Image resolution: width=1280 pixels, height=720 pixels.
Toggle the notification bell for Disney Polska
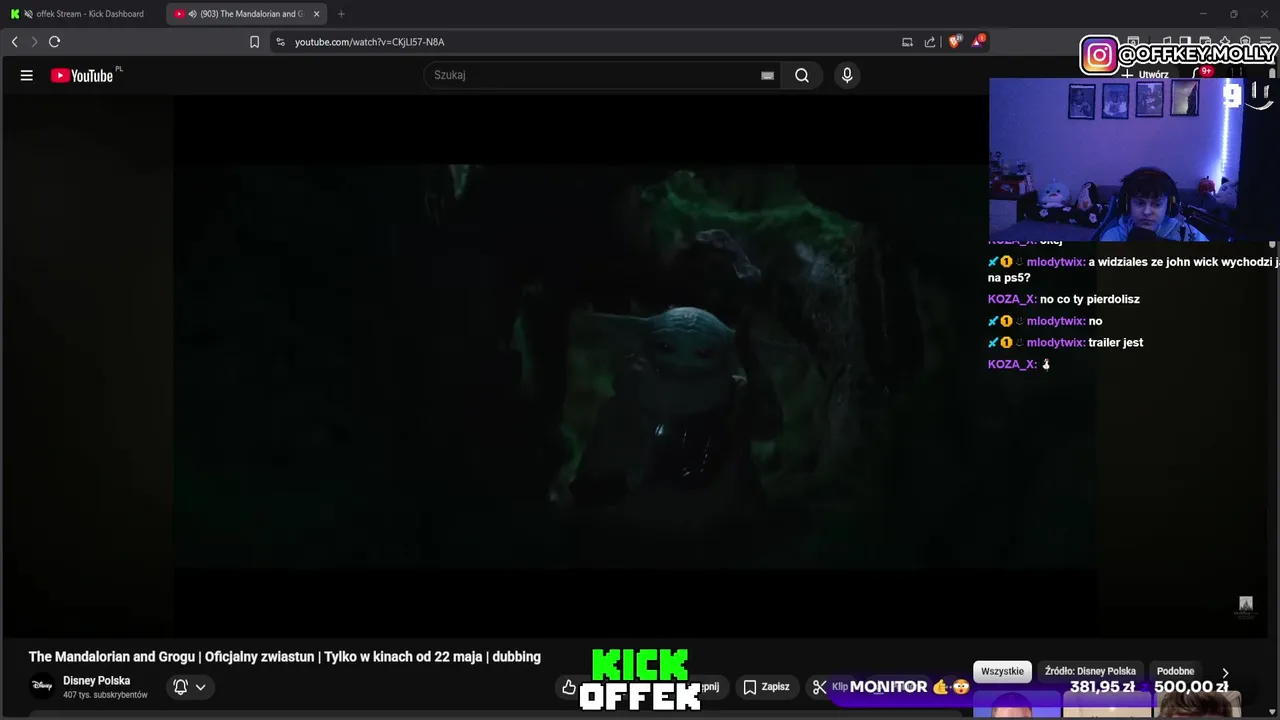click(189, 687)
